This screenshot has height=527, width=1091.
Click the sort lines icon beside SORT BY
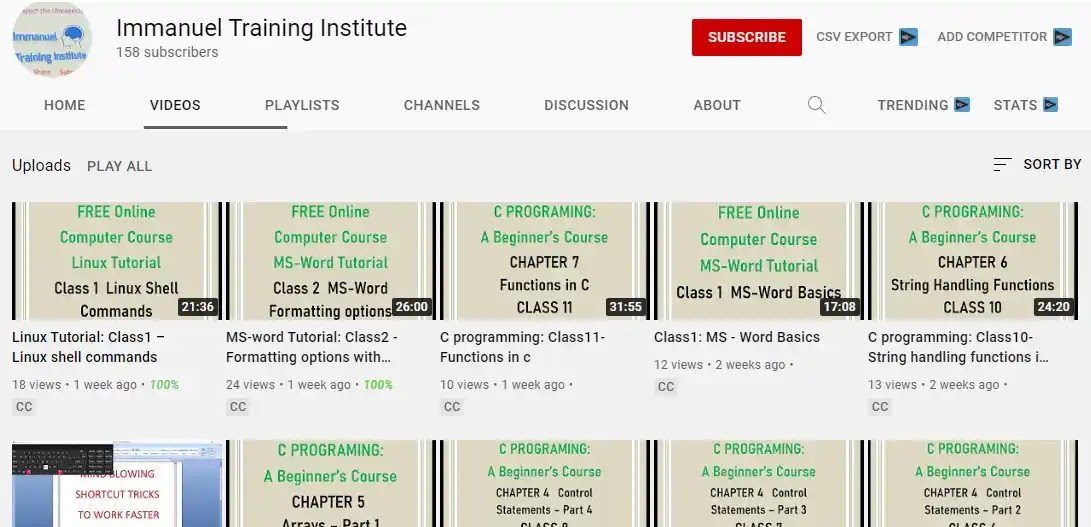click(1002, 165)
